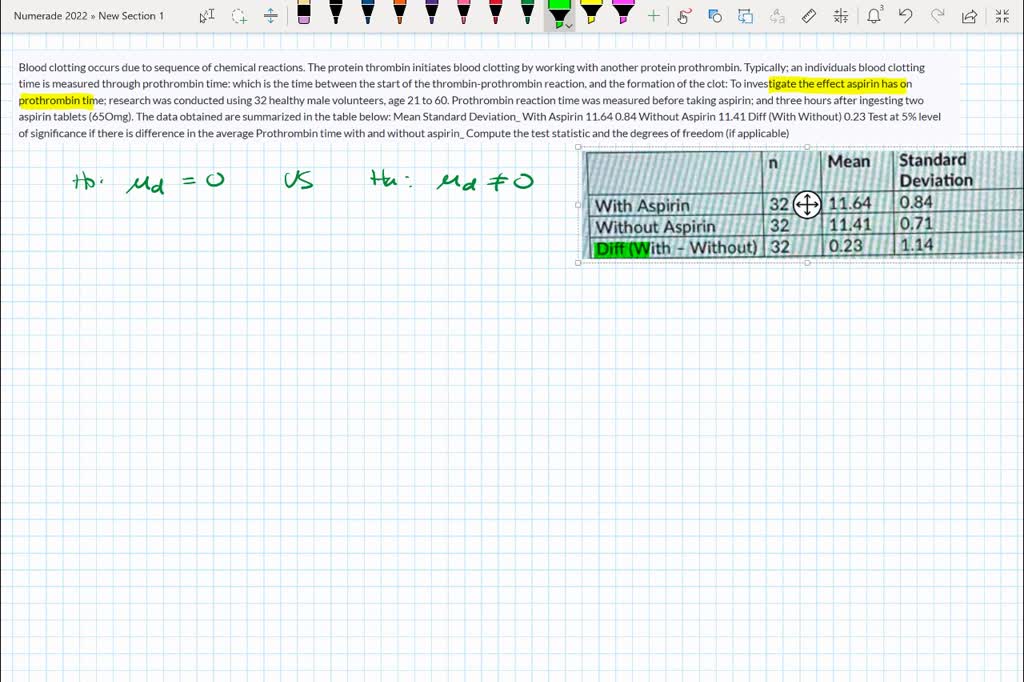Select the Eraser tool
The image size is (1024, 682).
pos(304,12)
